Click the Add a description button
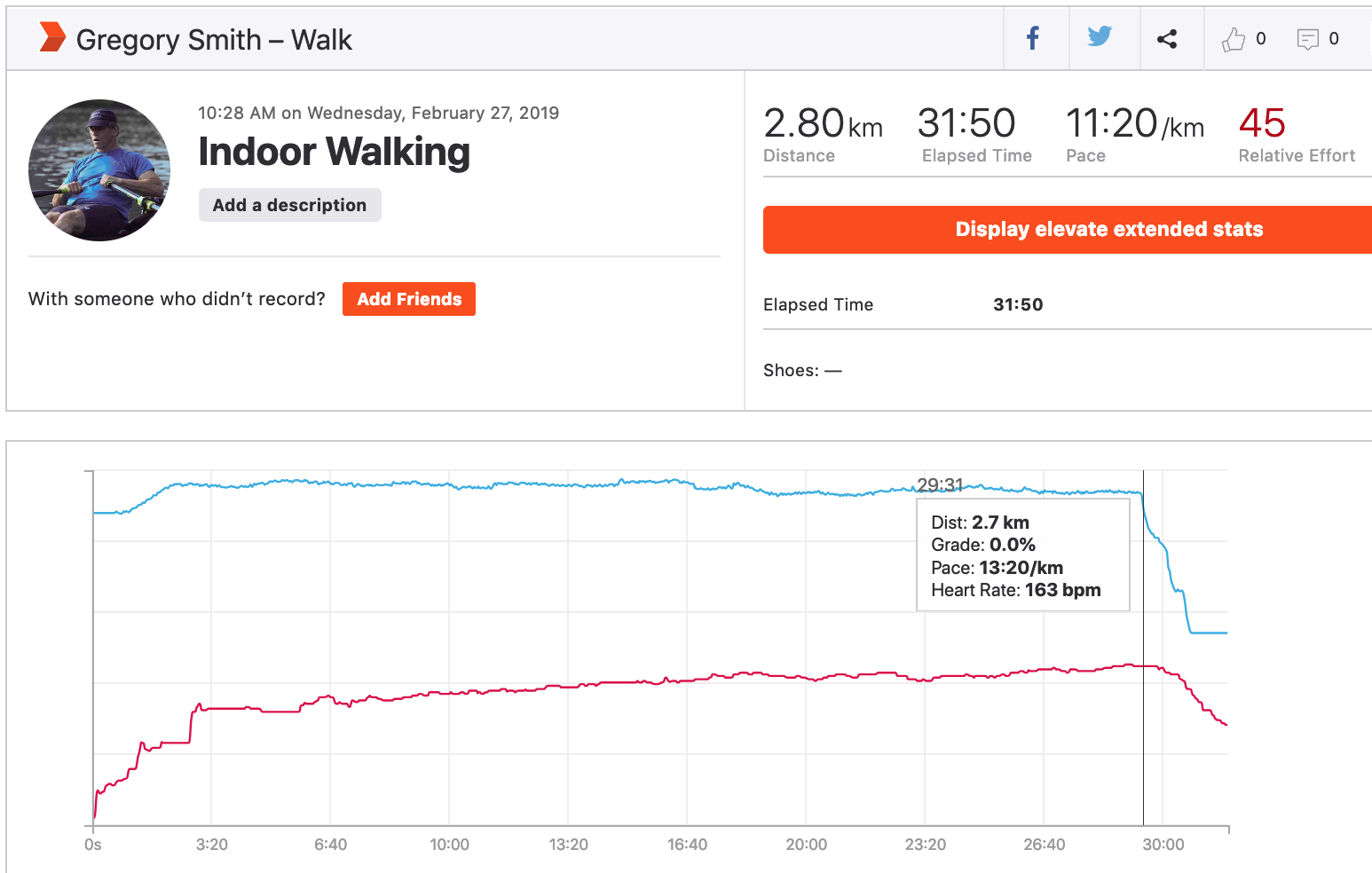 click(x=289, y=205)
